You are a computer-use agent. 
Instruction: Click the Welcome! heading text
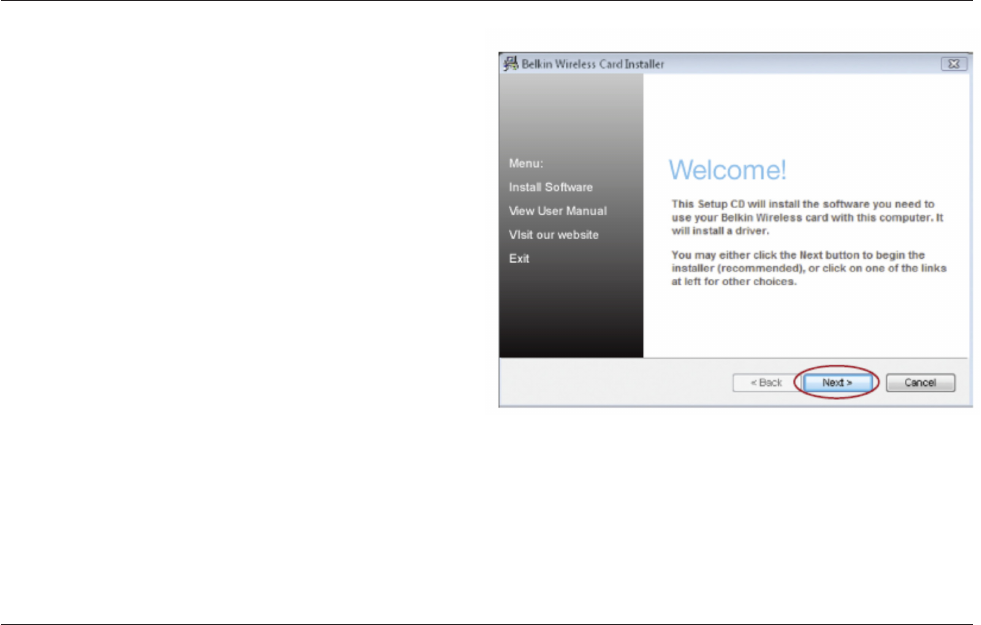point(727,170)
